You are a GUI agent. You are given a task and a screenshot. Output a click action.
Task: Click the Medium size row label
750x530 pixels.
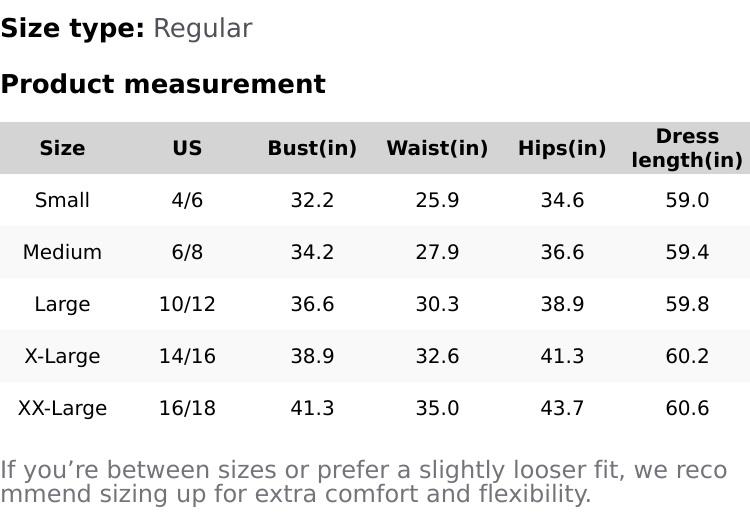click(62, 252)
